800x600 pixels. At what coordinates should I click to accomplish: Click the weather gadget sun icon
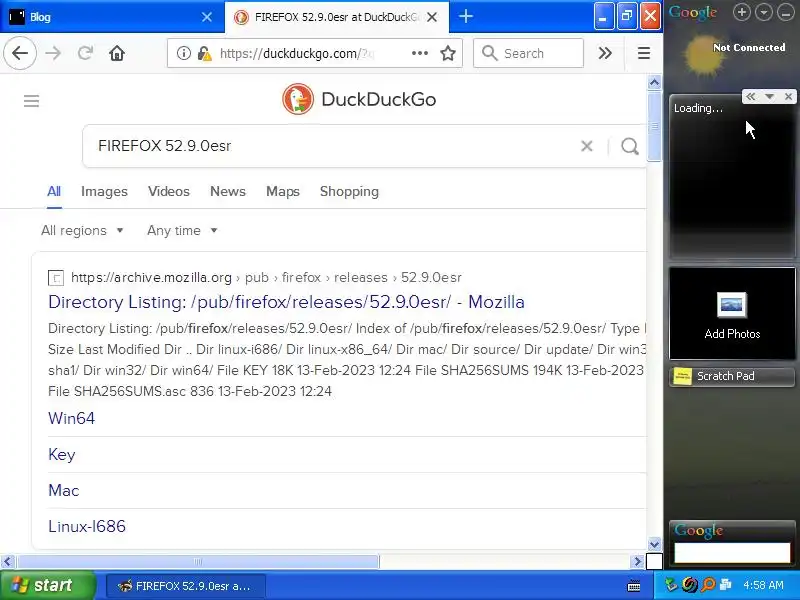(x=703, y=56)
